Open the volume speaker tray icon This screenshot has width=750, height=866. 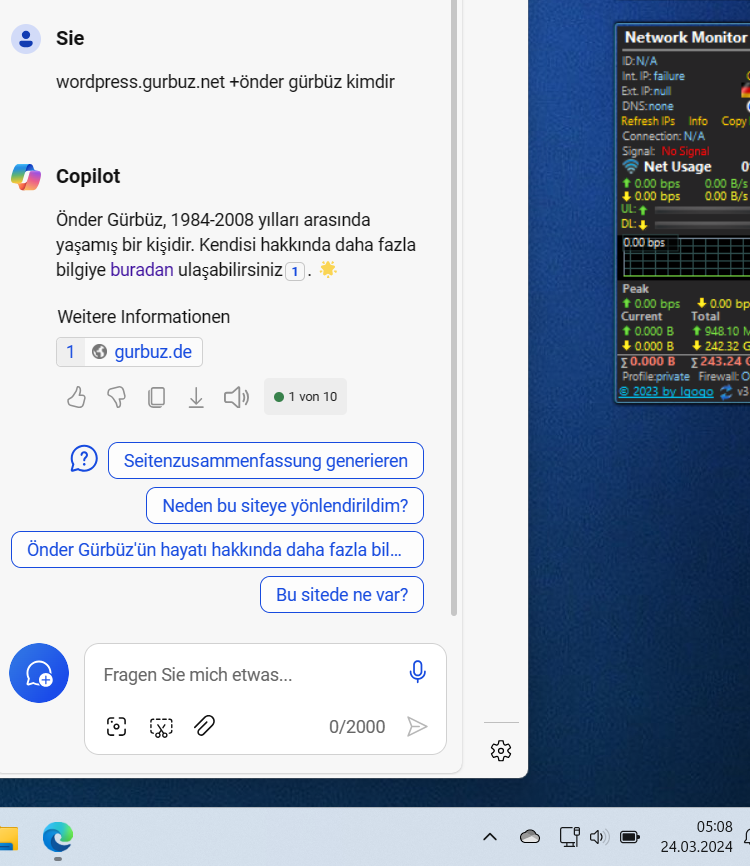(599, 837)
